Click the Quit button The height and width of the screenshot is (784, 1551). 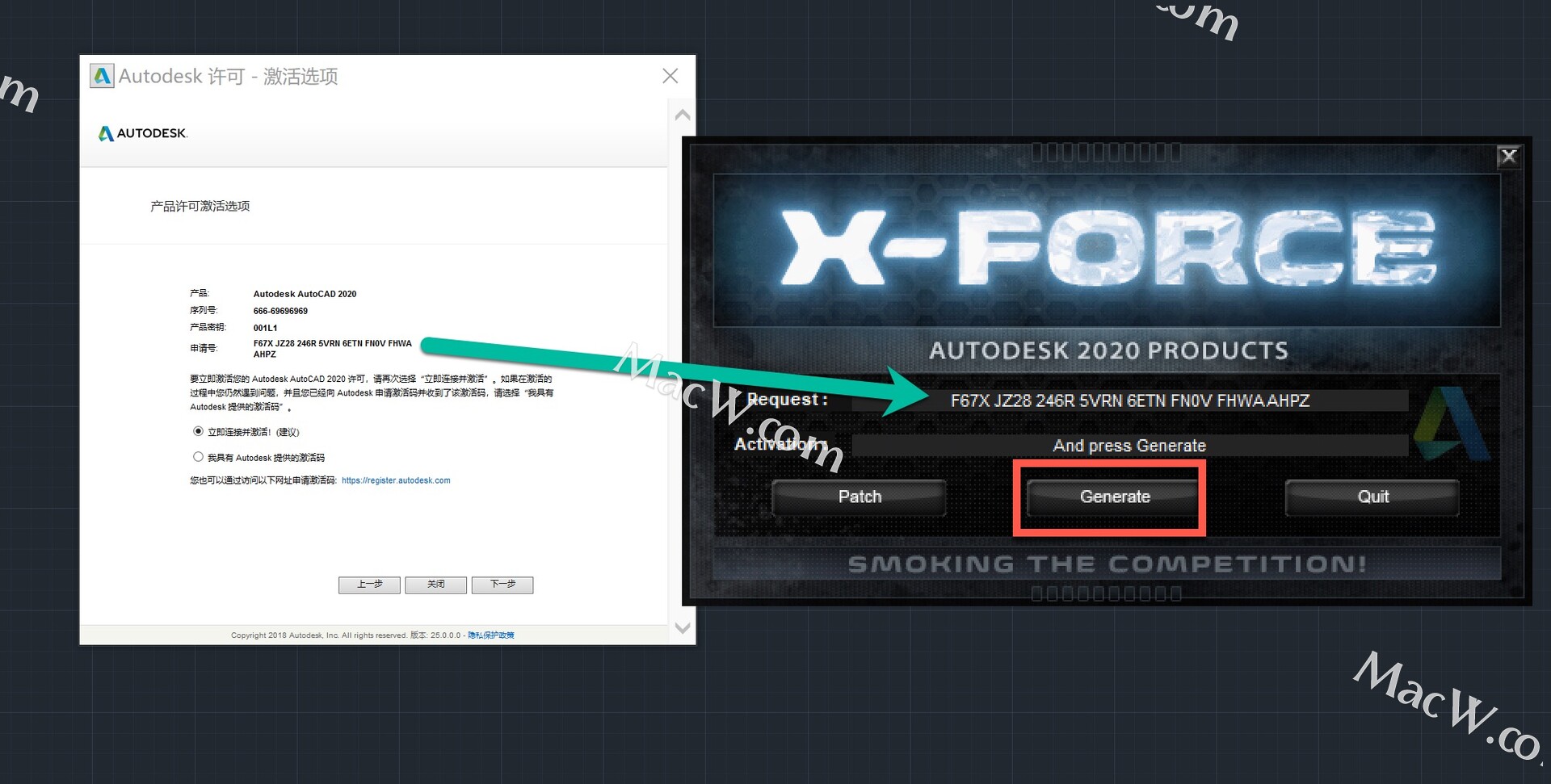[x=1372, y=497]
